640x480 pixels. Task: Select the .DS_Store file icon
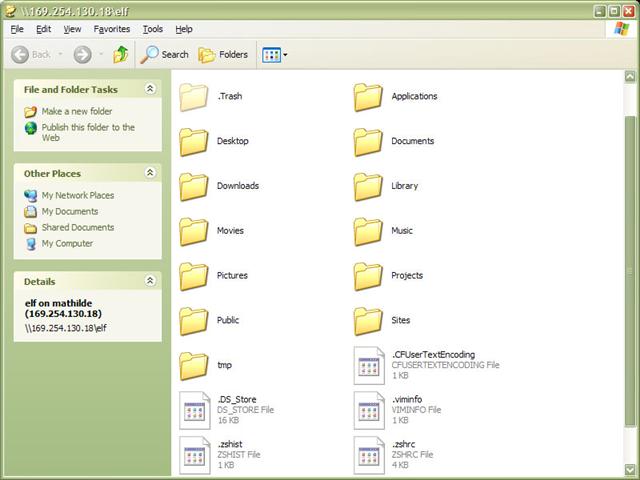194,410
